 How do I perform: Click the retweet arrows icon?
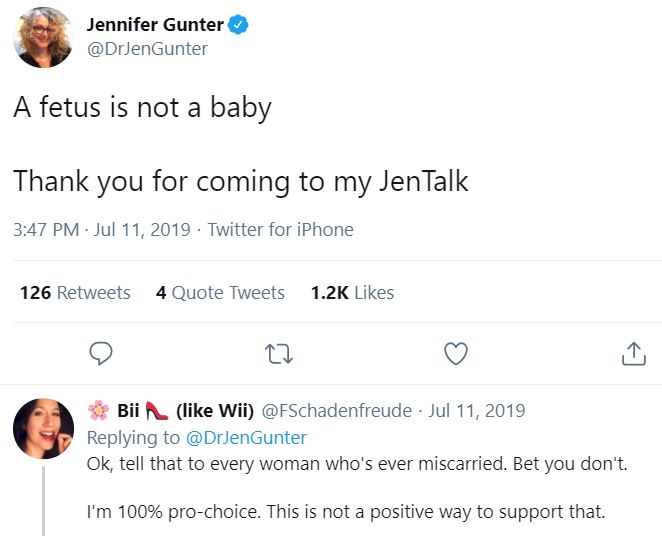(279, 354)
